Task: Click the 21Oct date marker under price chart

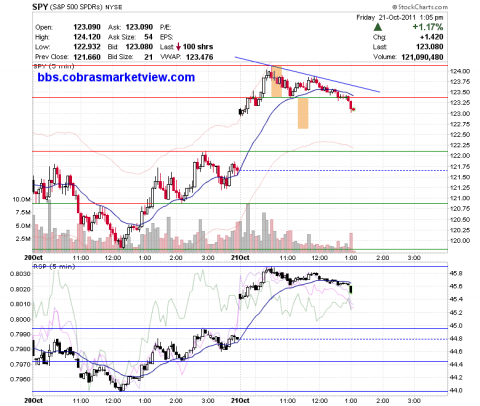Action: (x=240, y=258)
